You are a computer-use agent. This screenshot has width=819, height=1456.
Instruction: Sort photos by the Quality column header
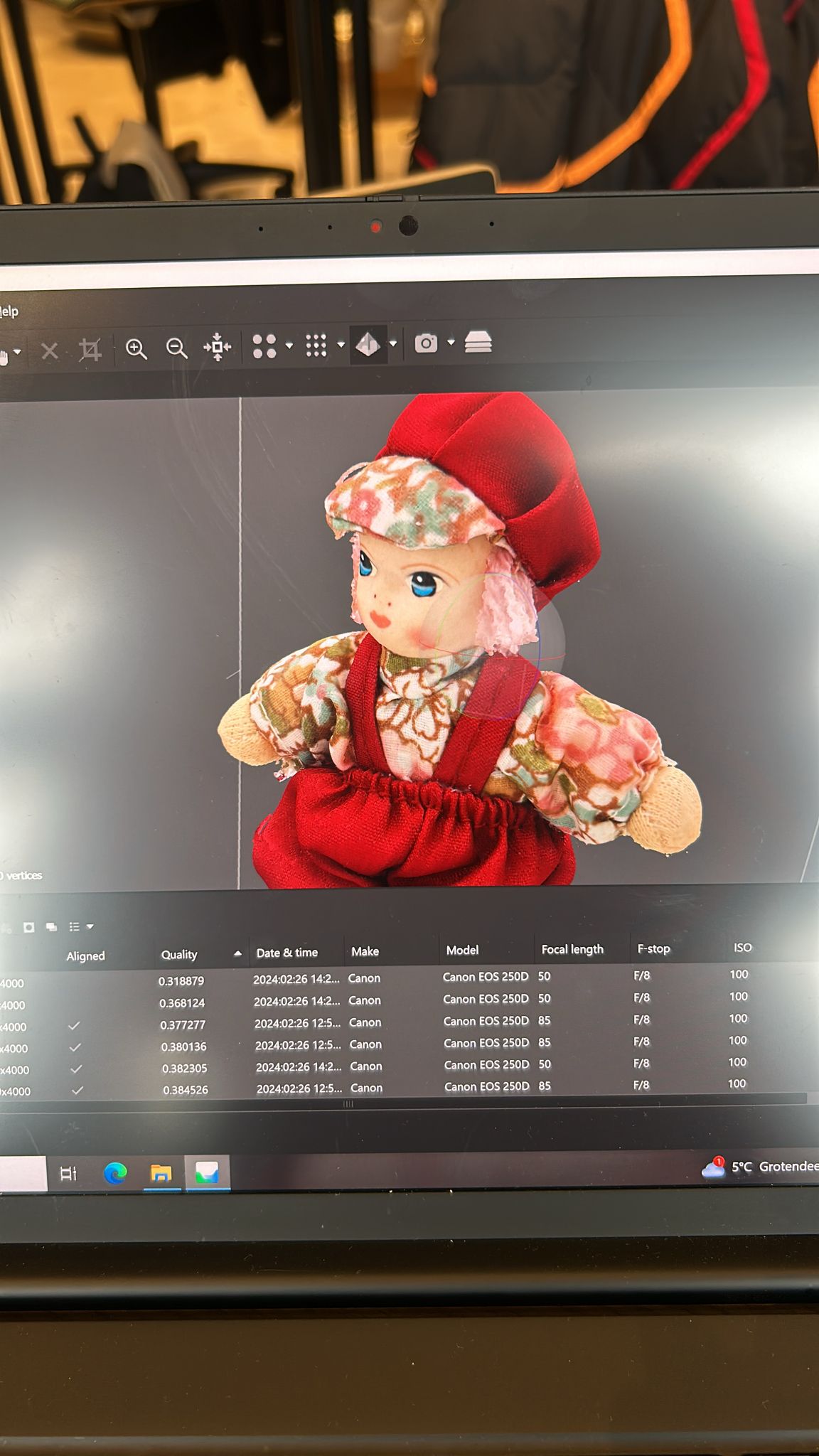tap(179, 955)
